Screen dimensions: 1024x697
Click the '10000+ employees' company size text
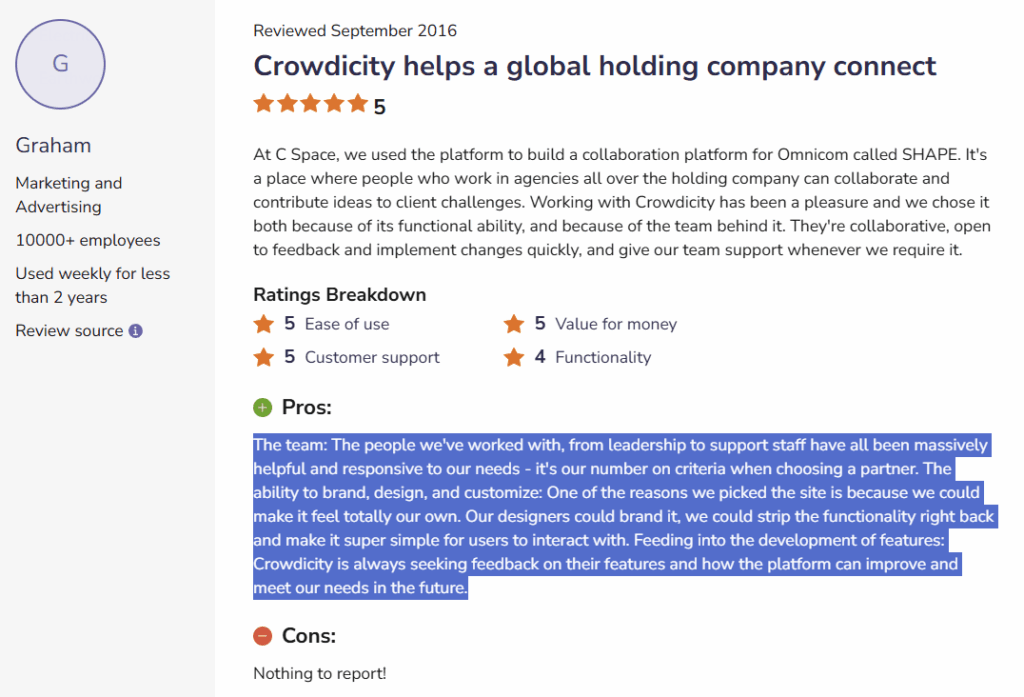(x=88, y=240)
